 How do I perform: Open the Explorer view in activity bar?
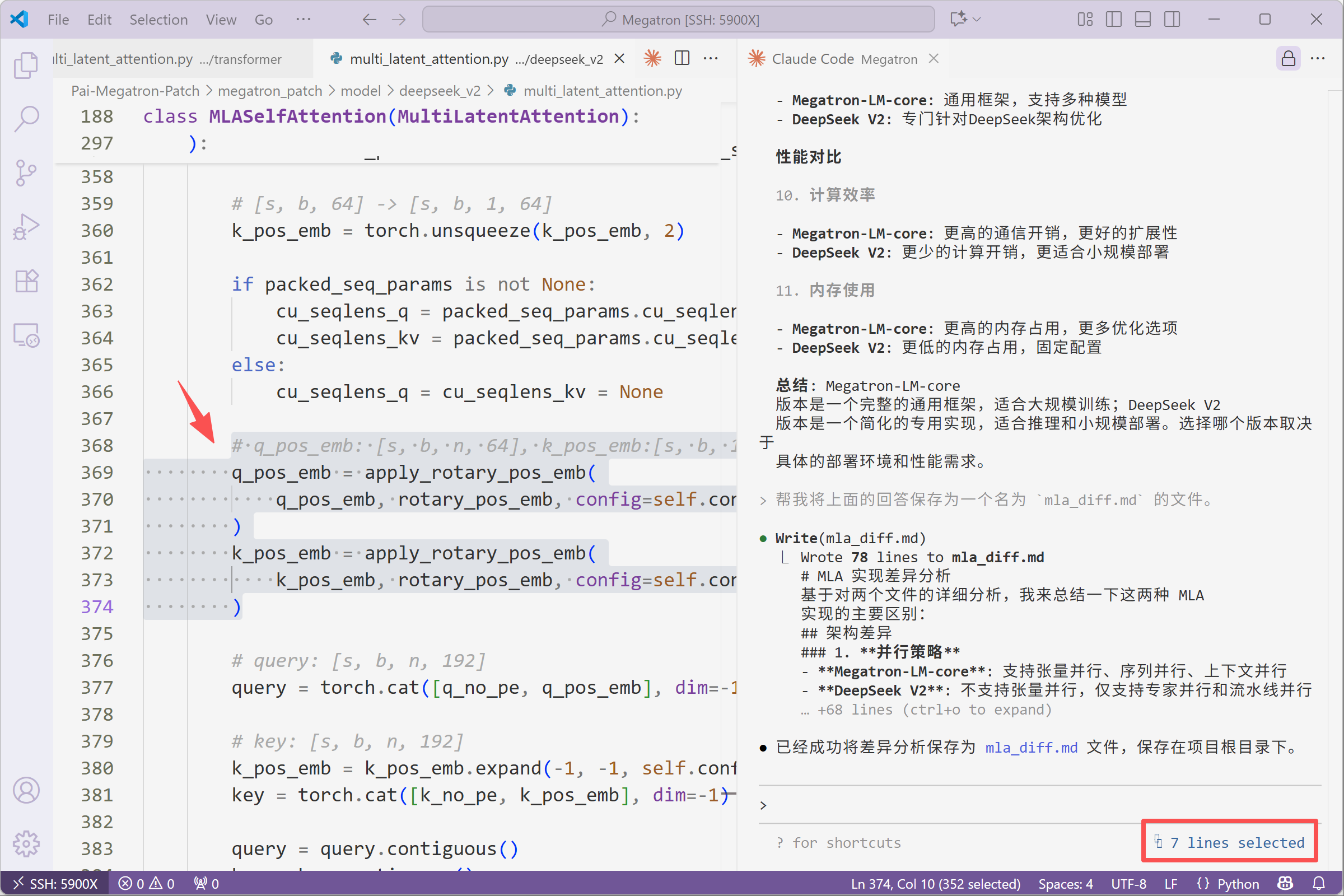tap(26, 64)
